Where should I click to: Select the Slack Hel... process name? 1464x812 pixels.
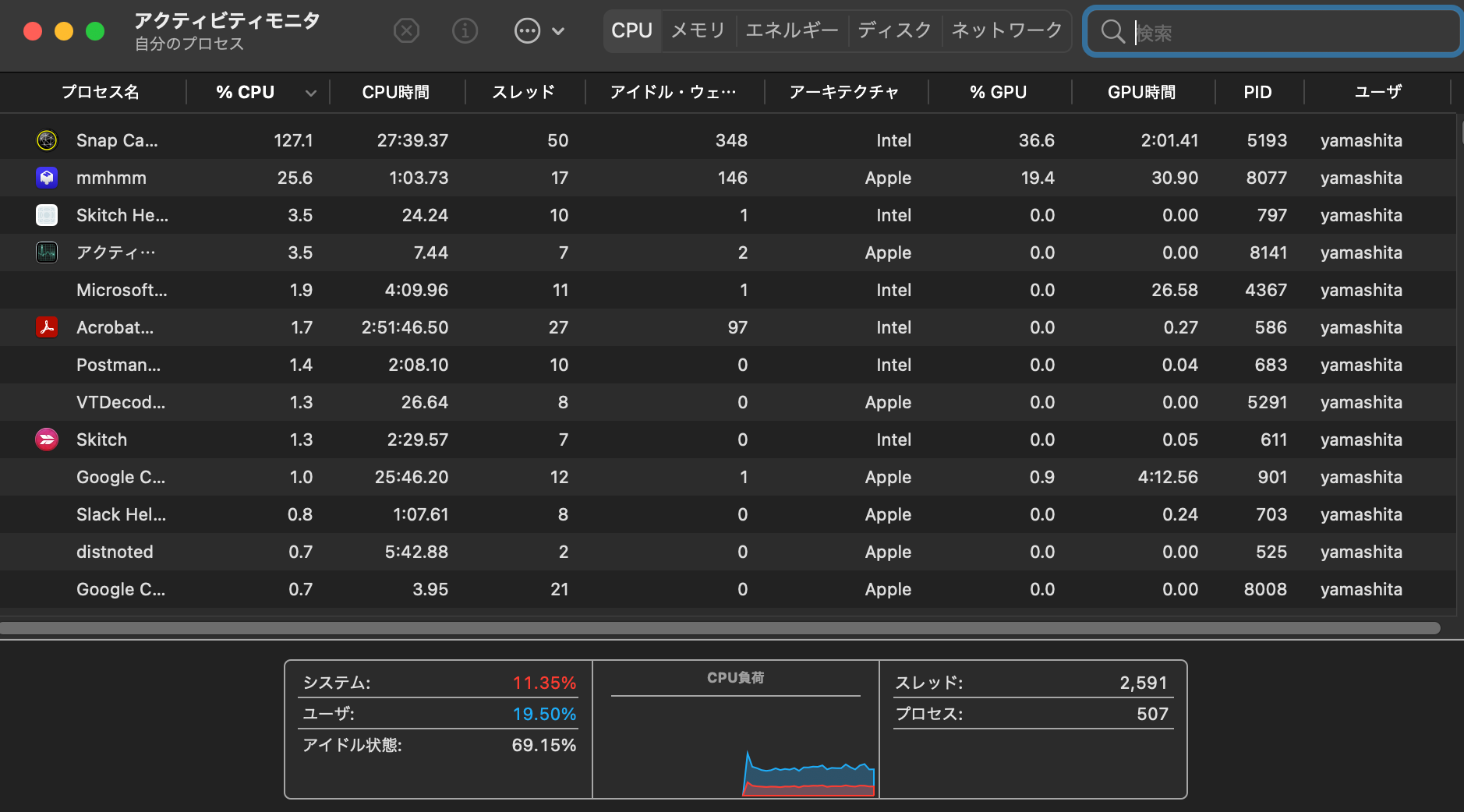tap(121, 514)
